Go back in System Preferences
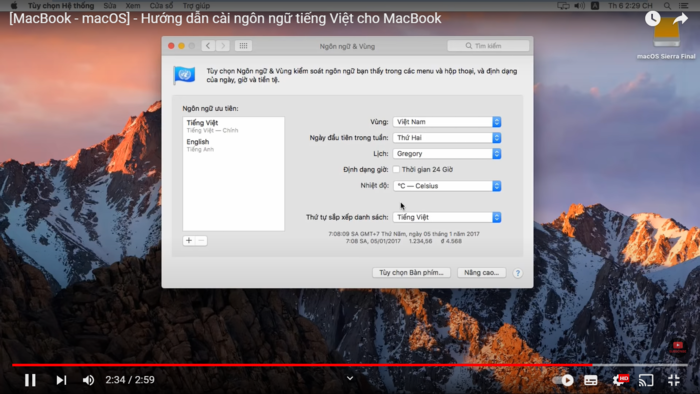The height and width of the screenshot is (394, 700). click(208, 46)
